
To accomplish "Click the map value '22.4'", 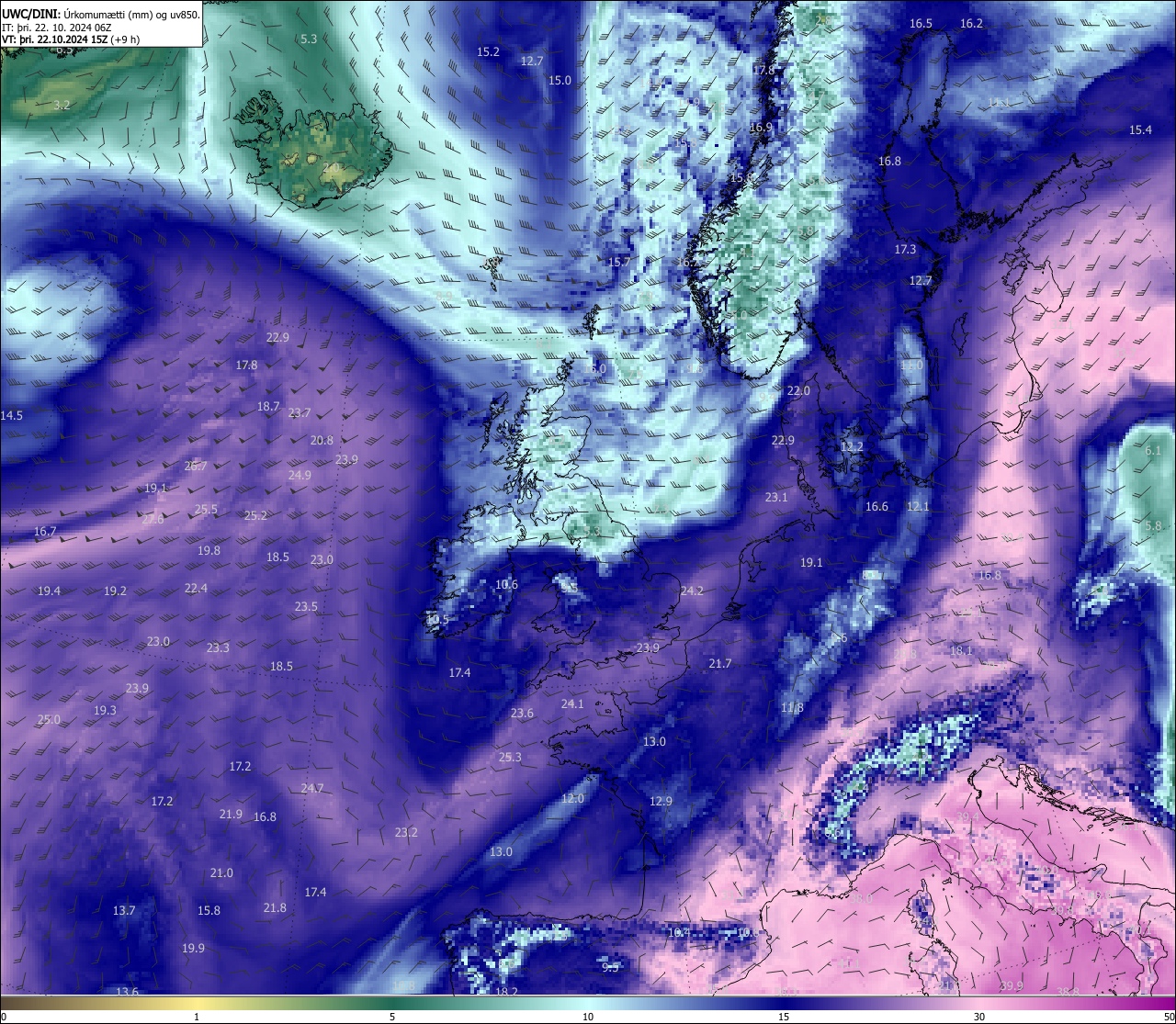I will [x=196, y=588].
